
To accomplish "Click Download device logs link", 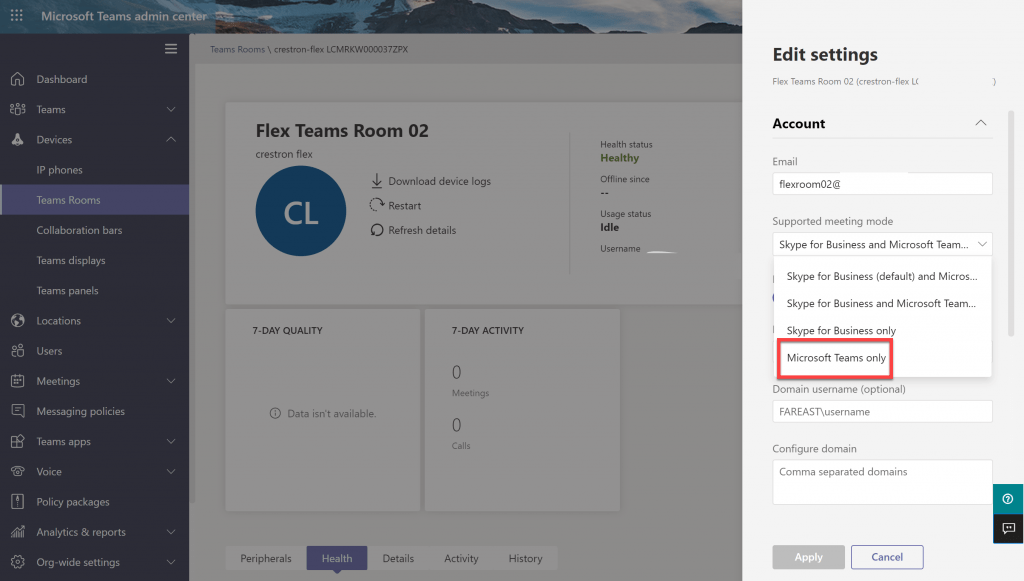I will click(x=440, y=181).
